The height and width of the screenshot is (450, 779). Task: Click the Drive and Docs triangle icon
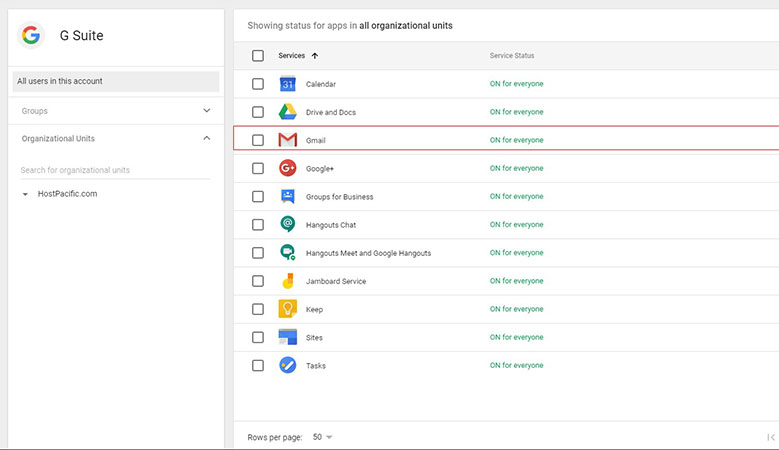288,112
